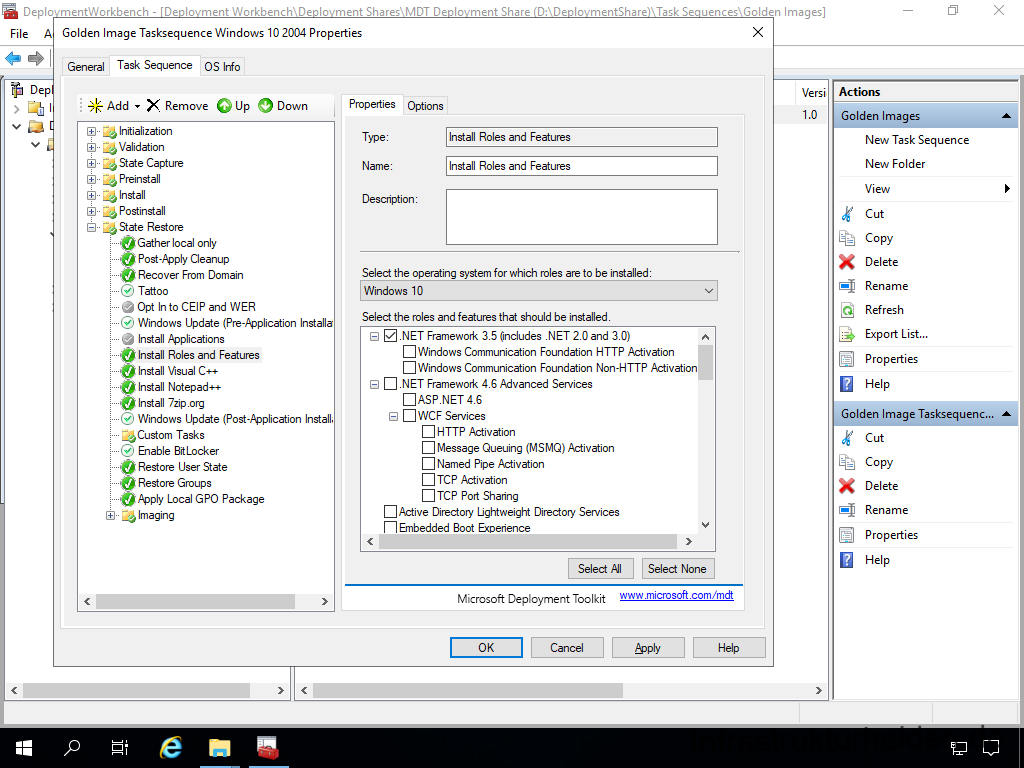Switch to the Options tab
This screenshot has height=768, width=1024.
click(x=425, y=106)
